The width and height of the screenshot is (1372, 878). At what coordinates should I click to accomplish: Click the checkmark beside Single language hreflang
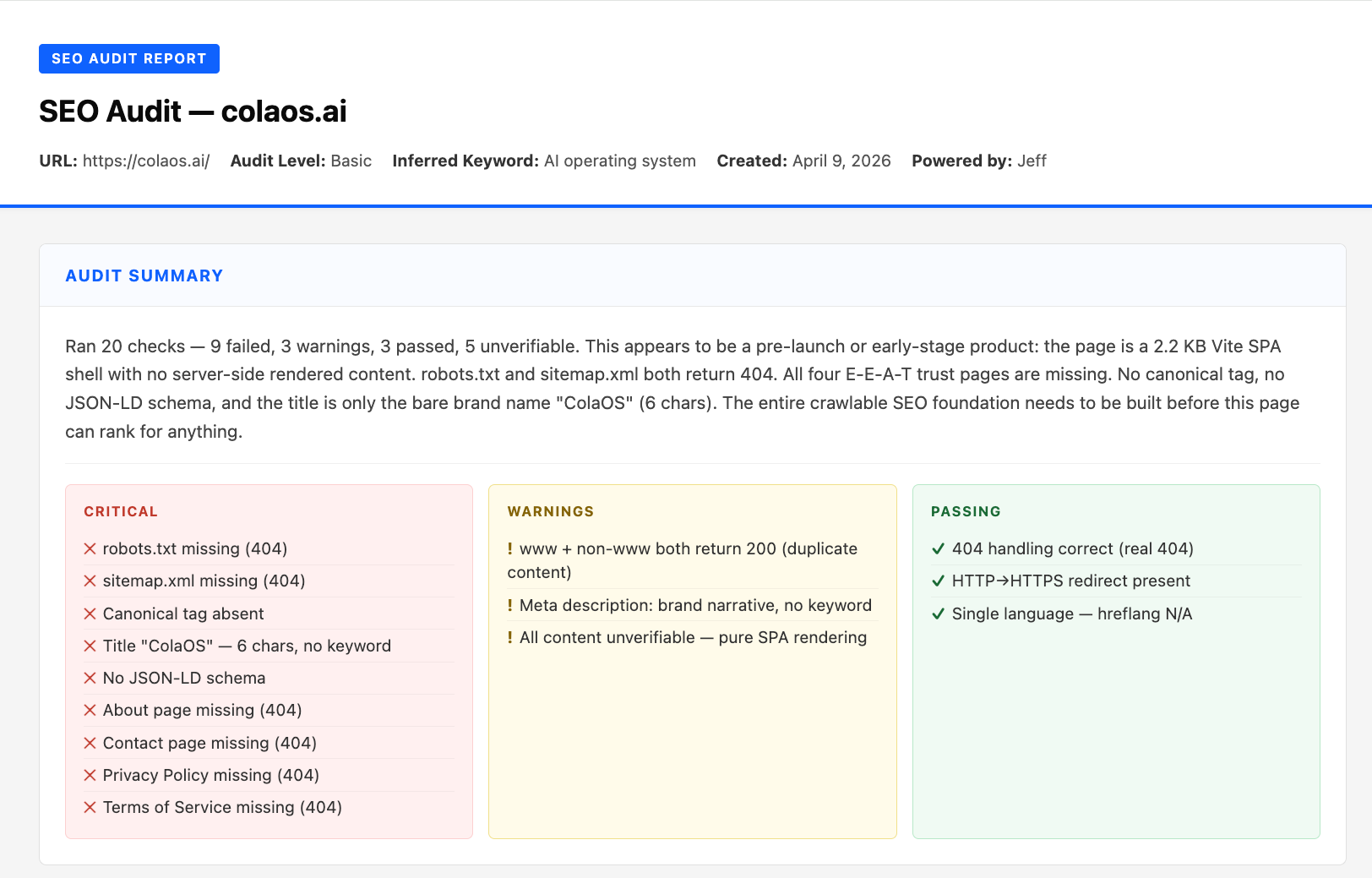pos(938,614)
